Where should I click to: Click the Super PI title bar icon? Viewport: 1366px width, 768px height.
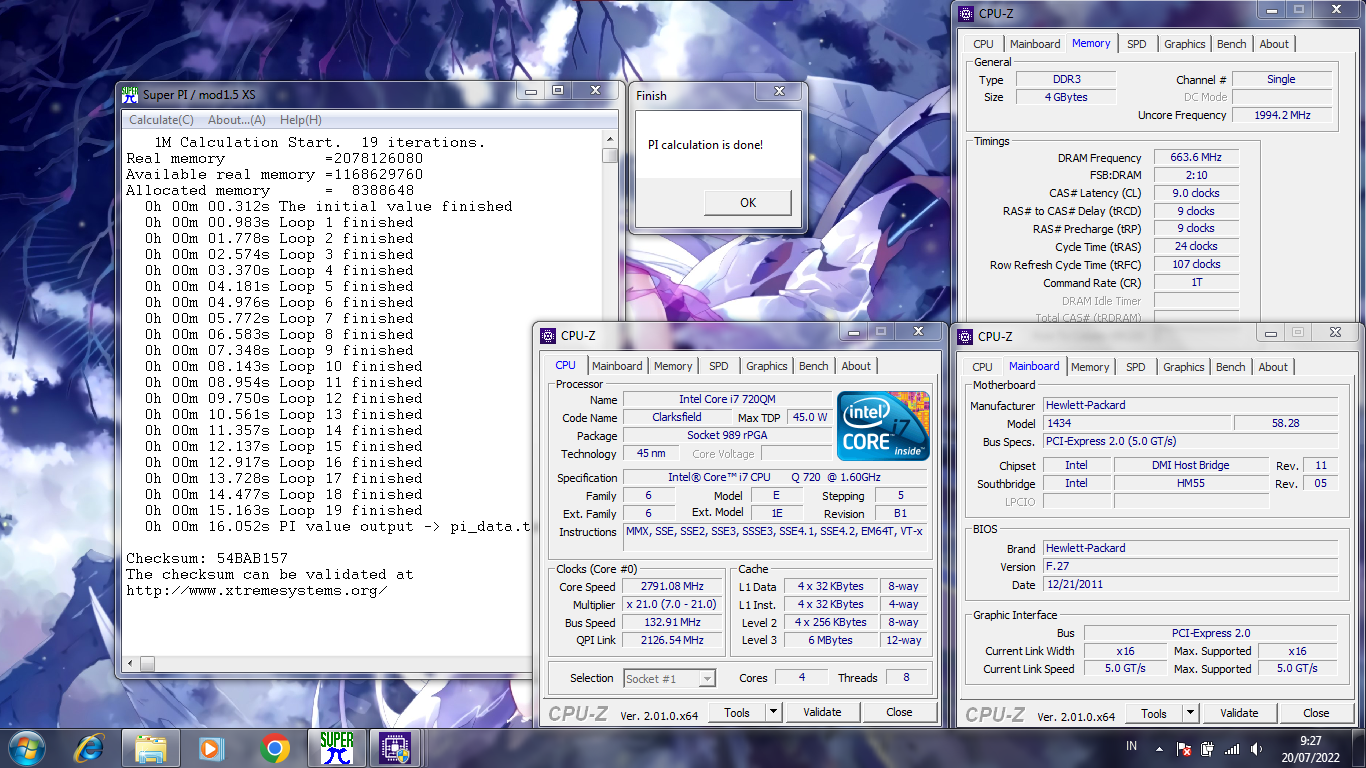pyautogui.click(x=129, y=94)
